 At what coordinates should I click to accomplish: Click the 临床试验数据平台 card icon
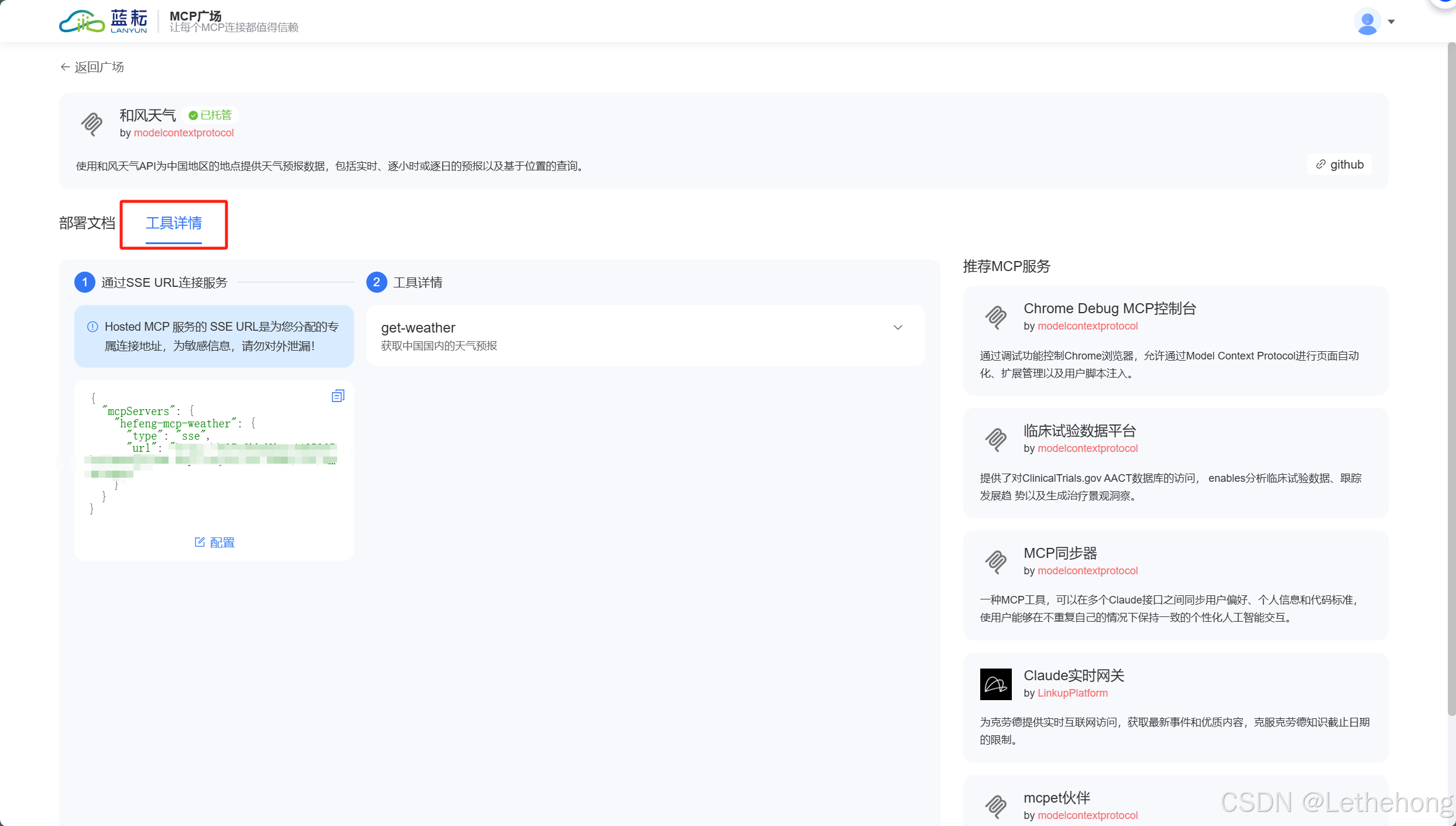coord(996,439)
